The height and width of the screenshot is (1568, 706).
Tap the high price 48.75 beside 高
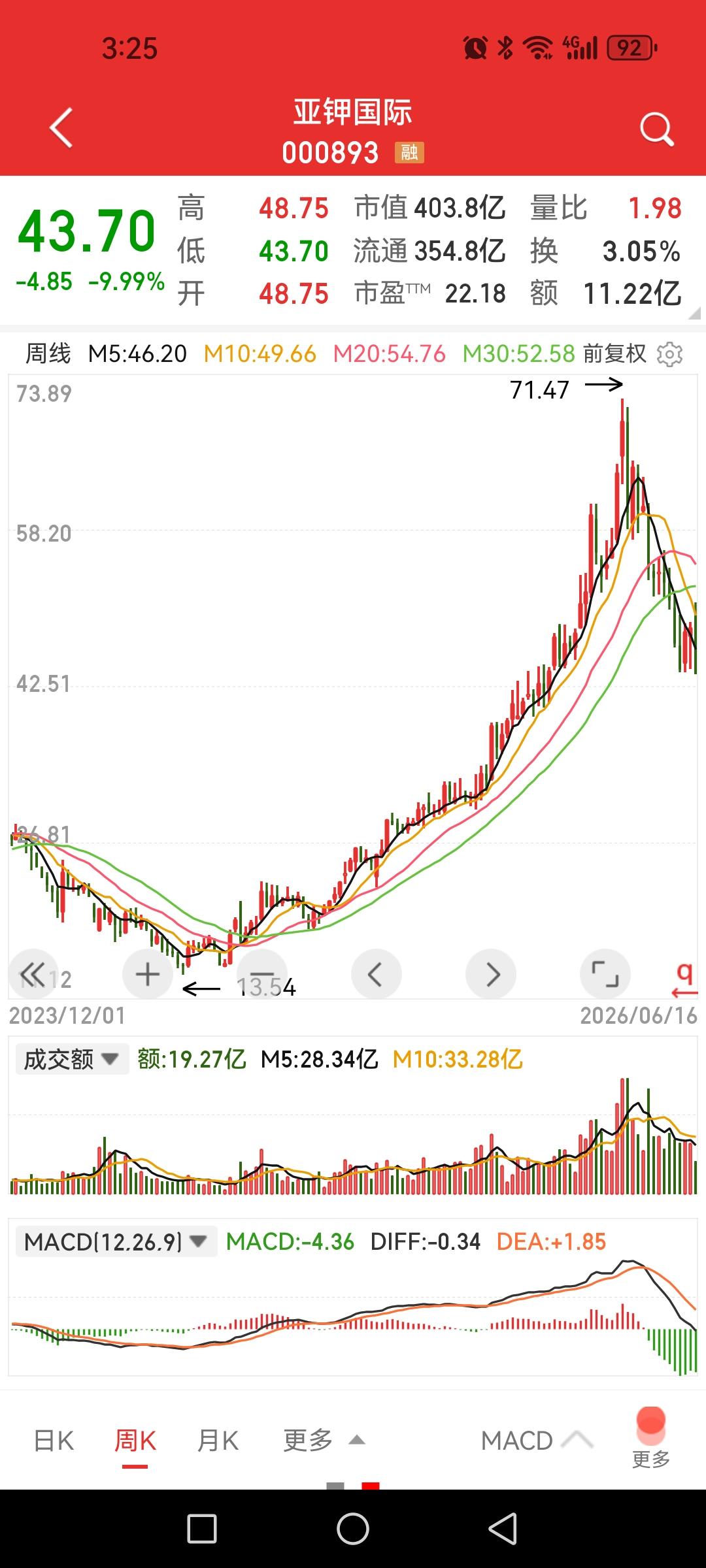[x=294, y=208]
